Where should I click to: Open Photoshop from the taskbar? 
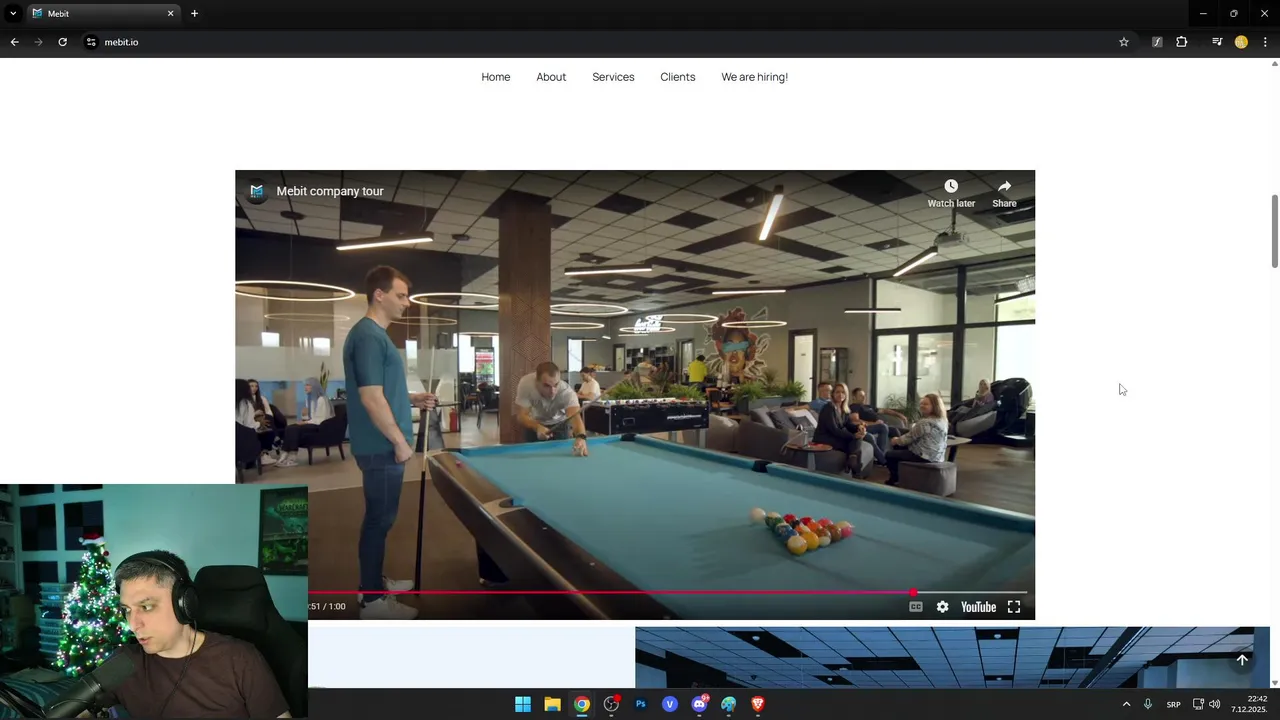pos(640,704)
